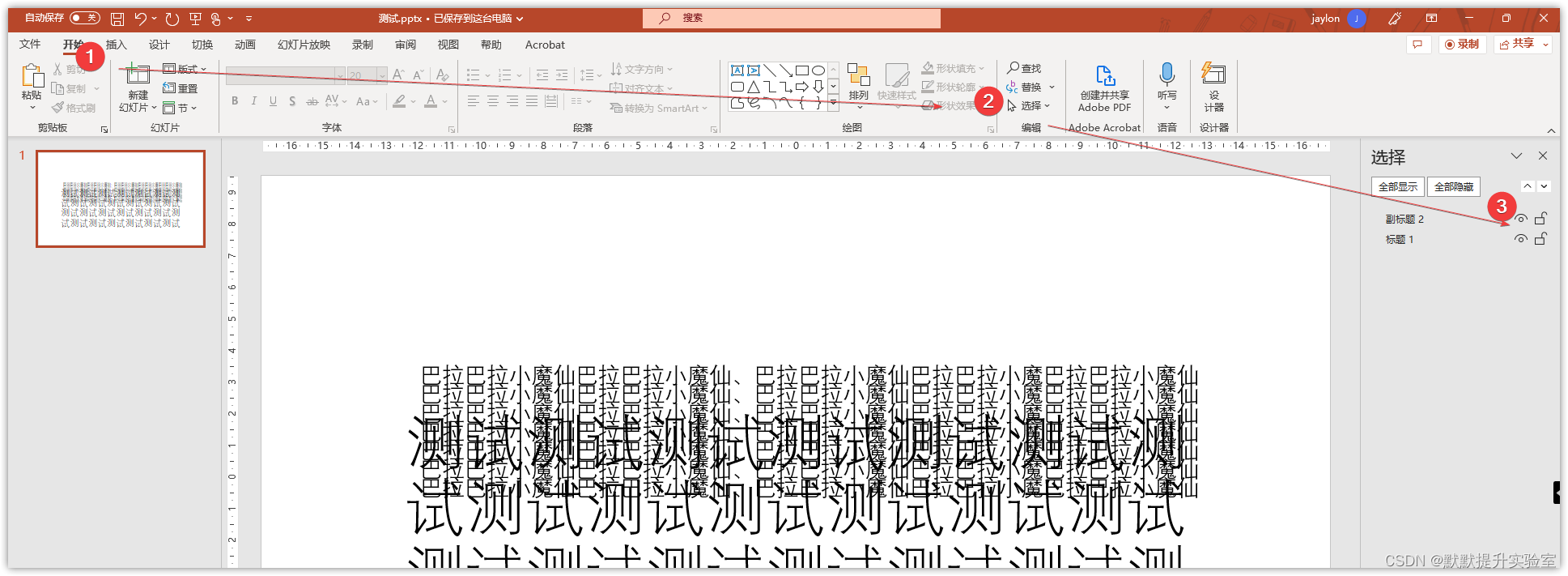Hide 标题 1 using its eye icon
This screenshot has height=576, width=1568.
click(1521, 239)
